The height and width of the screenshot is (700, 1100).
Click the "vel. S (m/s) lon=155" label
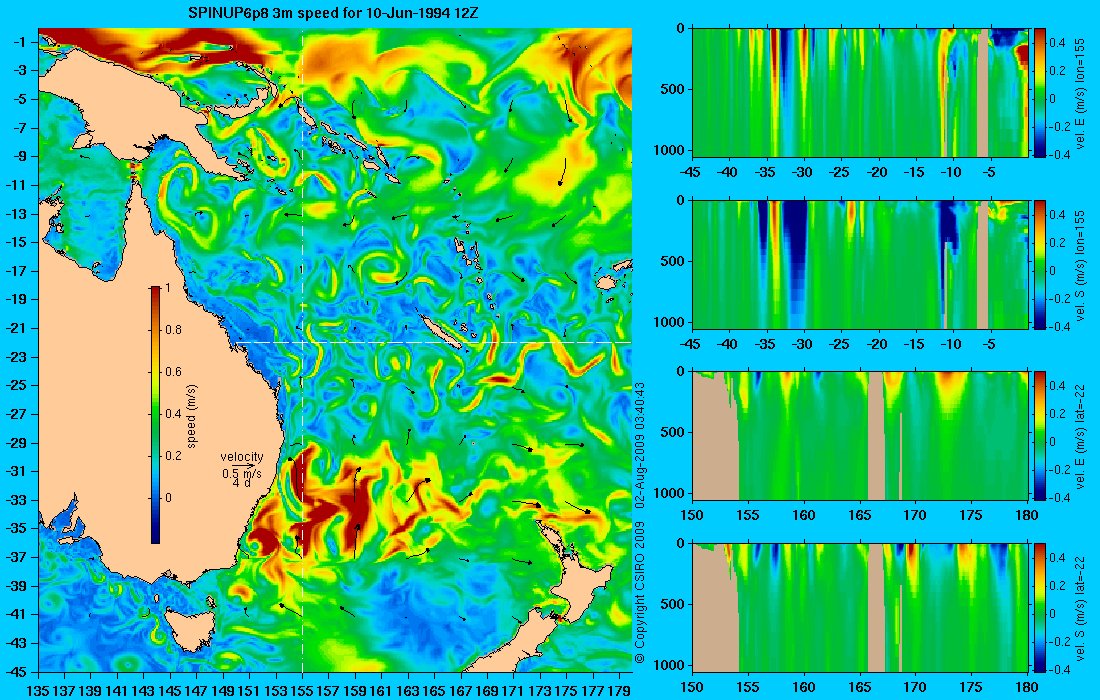[x=1082, y=266]
